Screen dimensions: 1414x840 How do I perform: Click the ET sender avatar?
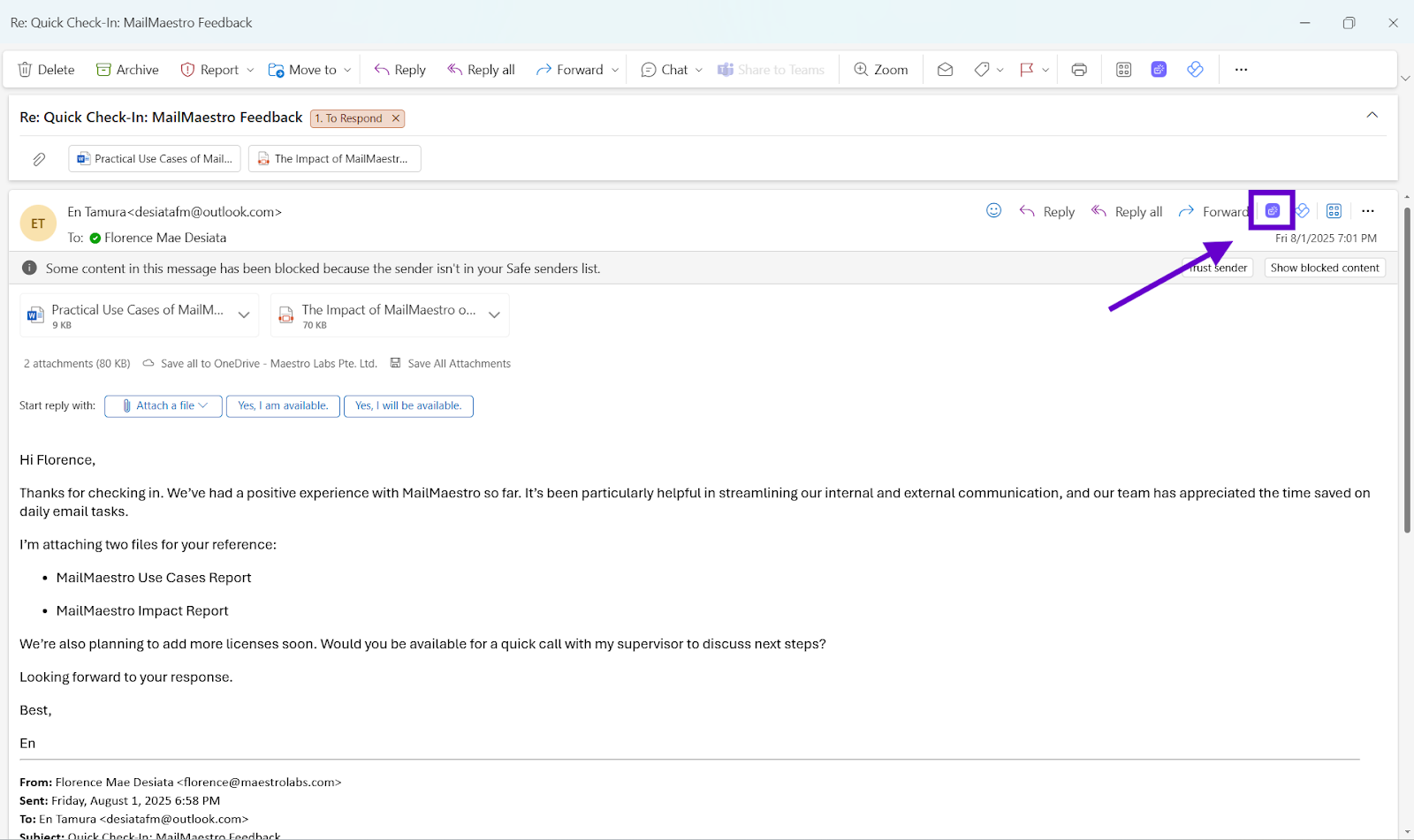click(x=38, y=223)
